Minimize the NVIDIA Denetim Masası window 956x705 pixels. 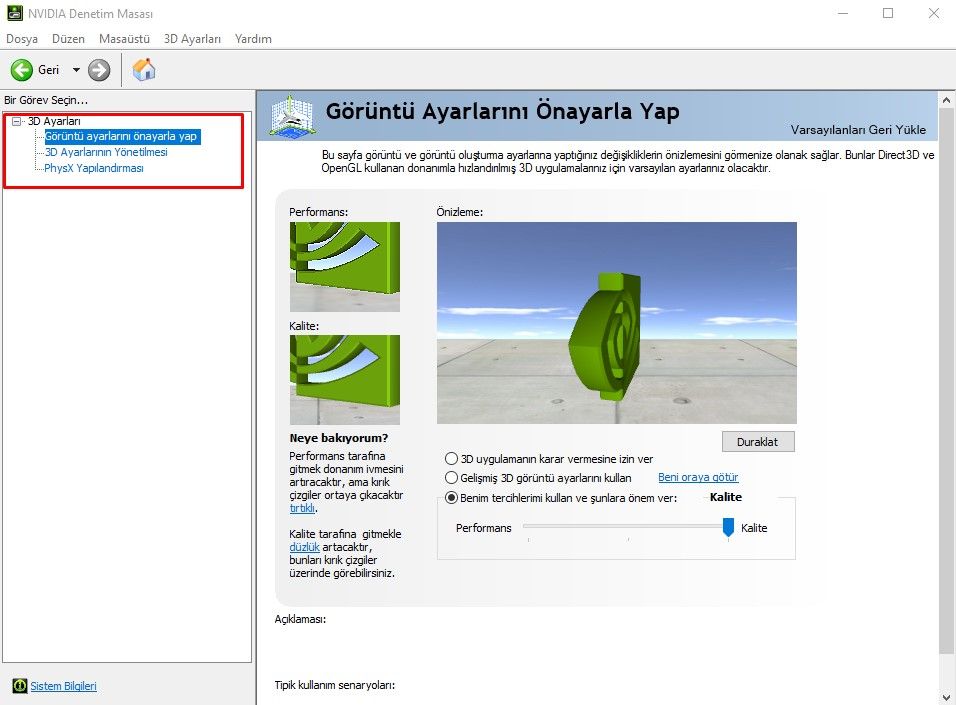point(843,13)
